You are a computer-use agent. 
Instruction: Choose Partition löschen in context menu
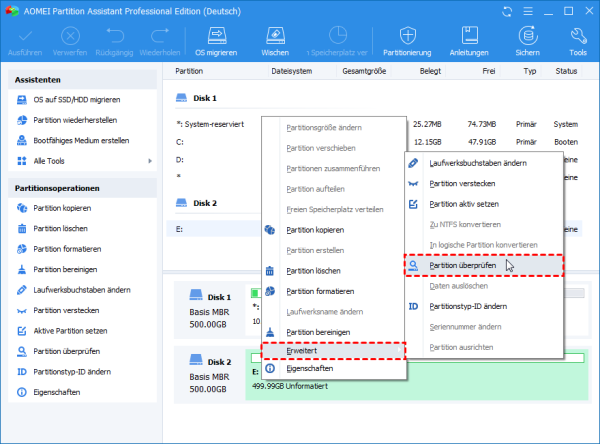333,271
